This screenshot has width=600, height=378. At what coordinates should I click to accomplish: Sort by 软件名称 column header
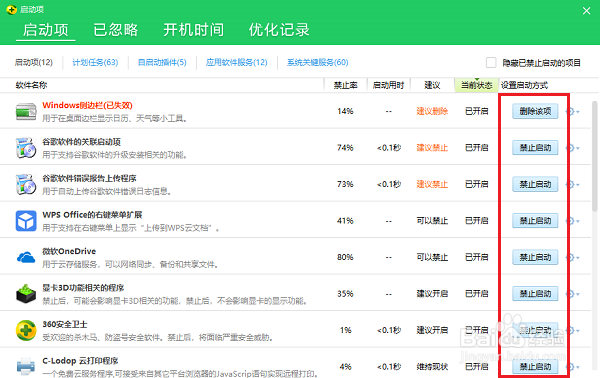(31, 85)
